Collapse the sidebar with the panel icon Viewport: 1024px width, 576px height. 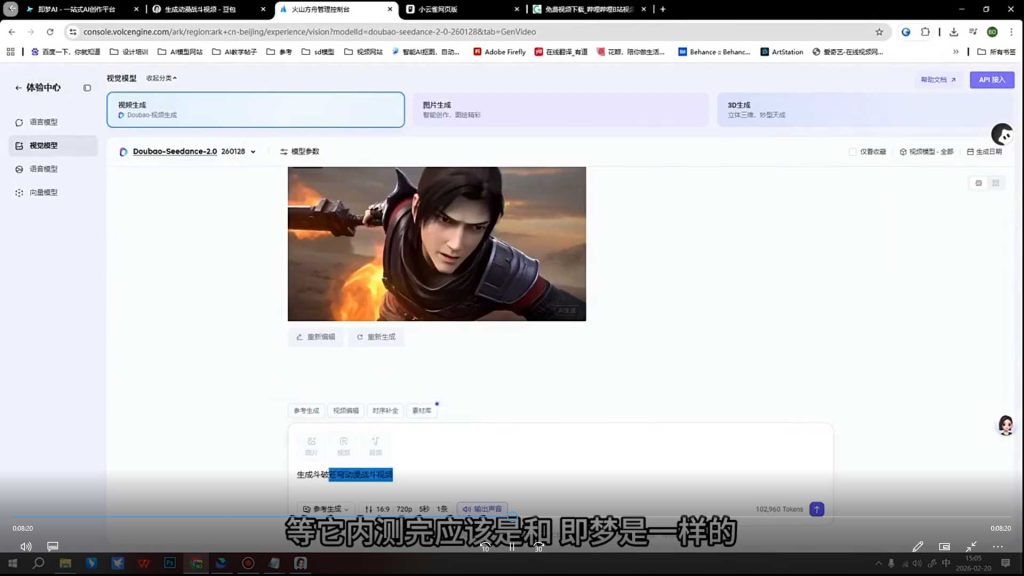[87, 88]
